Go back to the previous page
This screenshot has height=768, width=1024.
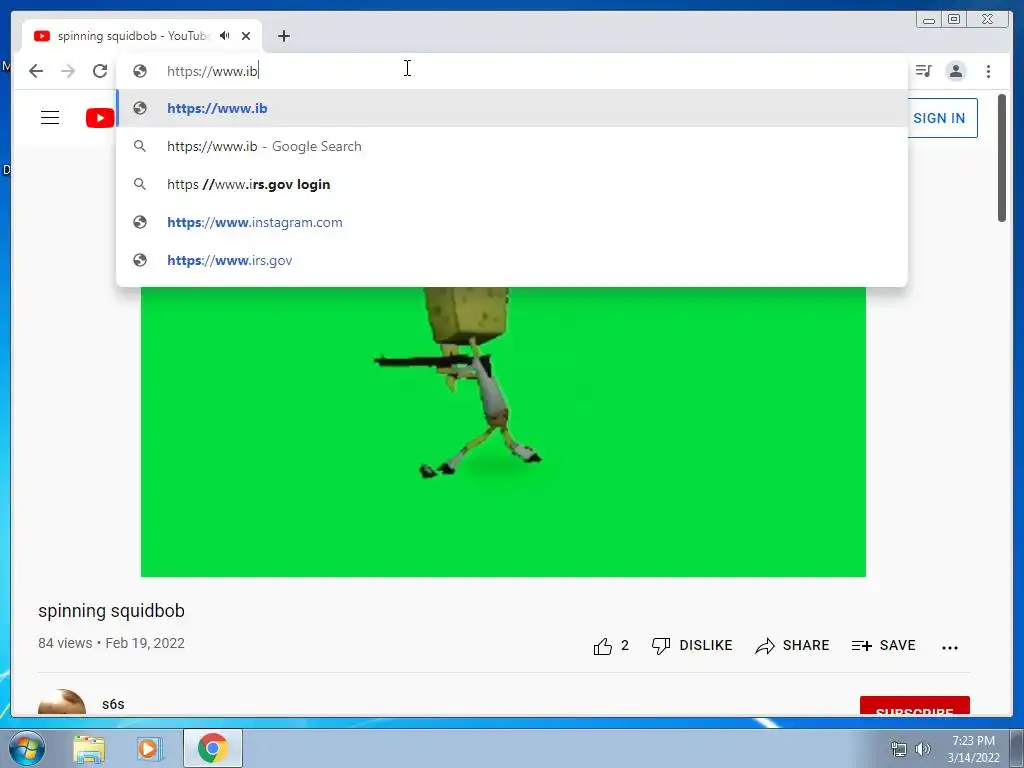click(36, 71)
